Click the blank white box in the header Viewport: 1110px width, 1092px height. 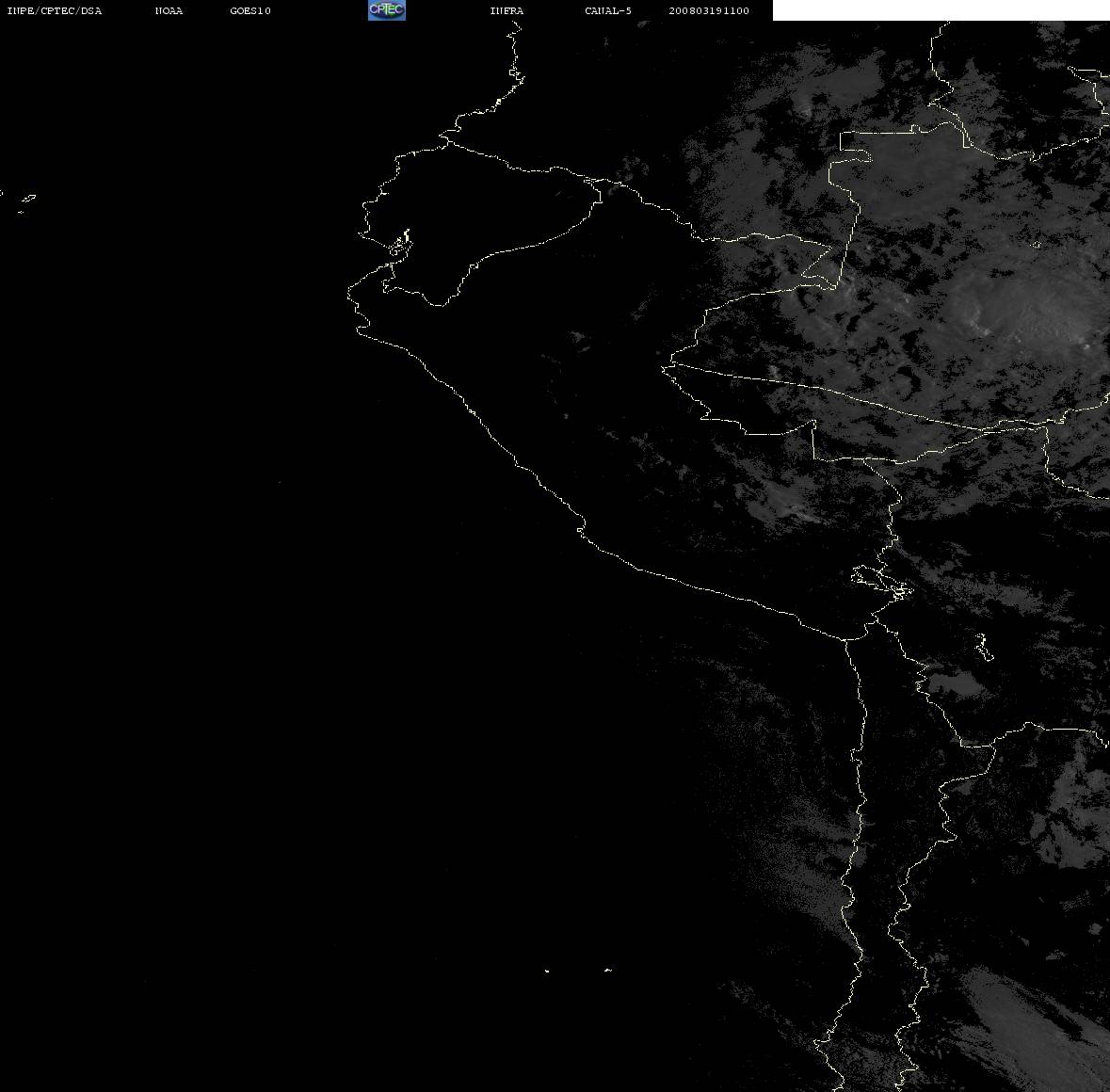(x=941, y=10)
